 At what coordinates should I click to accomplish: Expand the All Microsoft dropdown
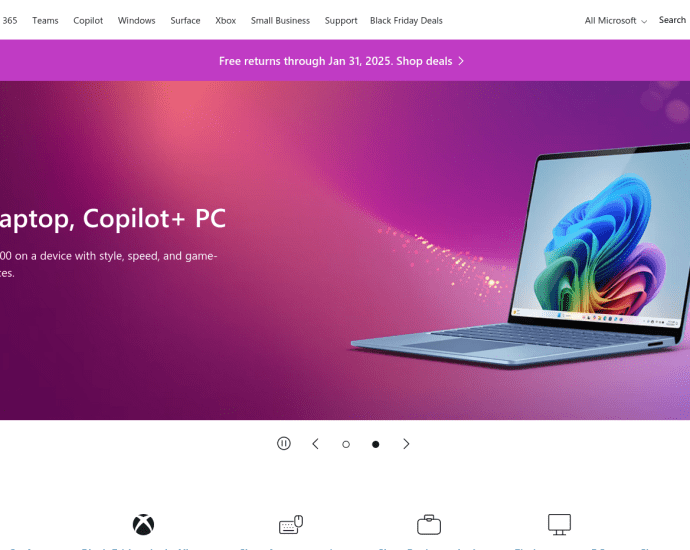click(616, 21)
